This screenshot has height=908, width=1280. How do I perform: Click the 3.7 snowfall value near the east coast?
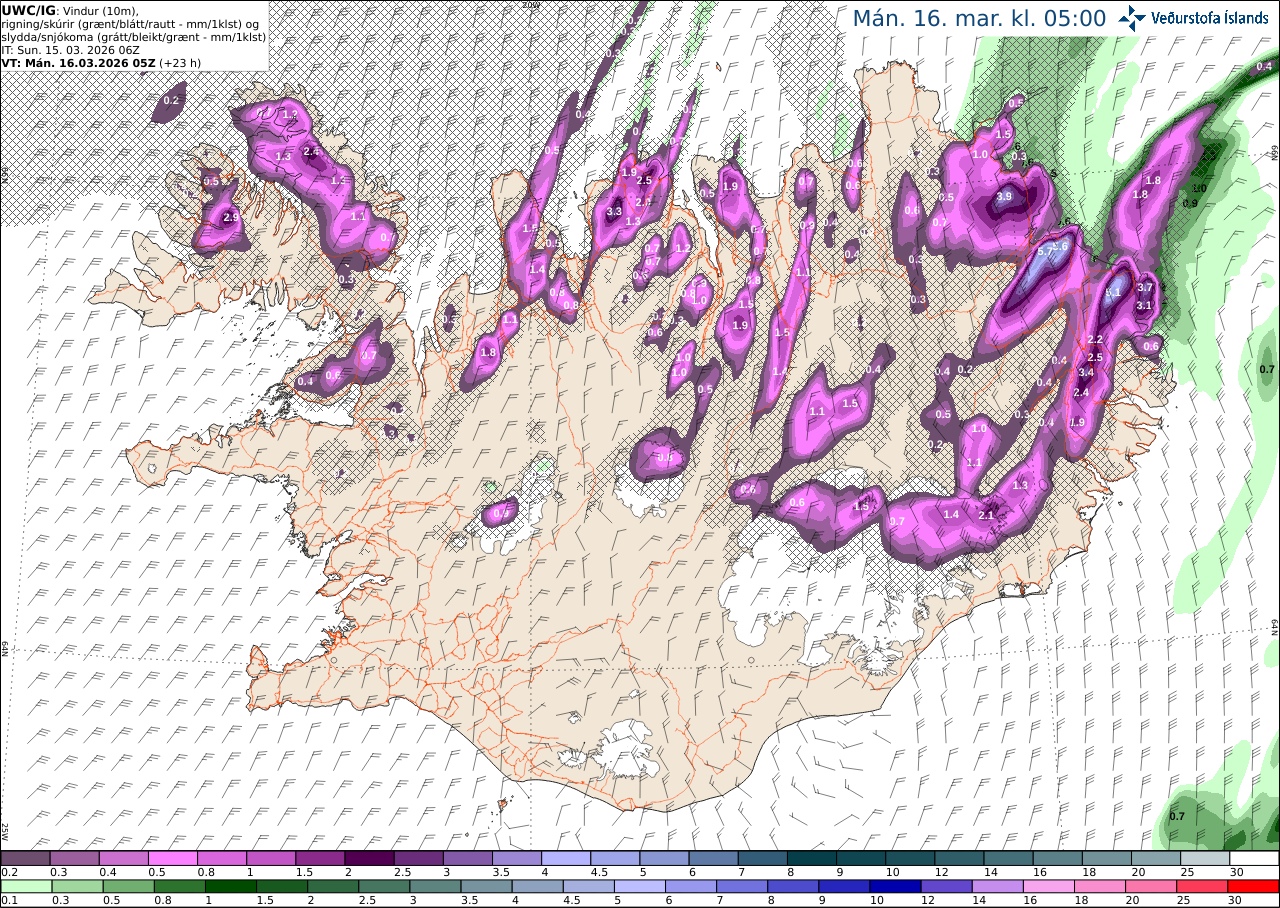point(1145,287)
